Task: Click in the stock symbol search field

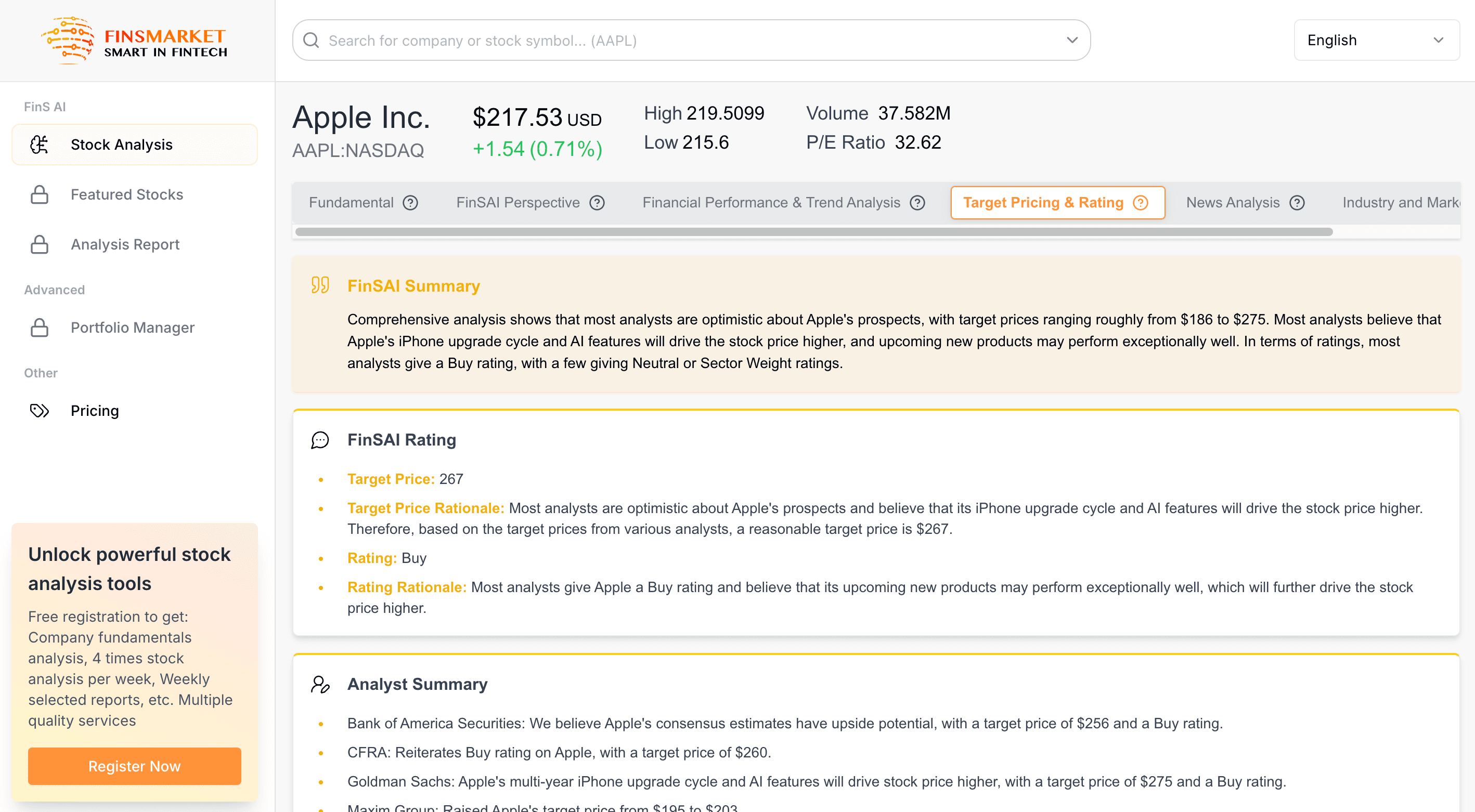Action: click(692, 41)
